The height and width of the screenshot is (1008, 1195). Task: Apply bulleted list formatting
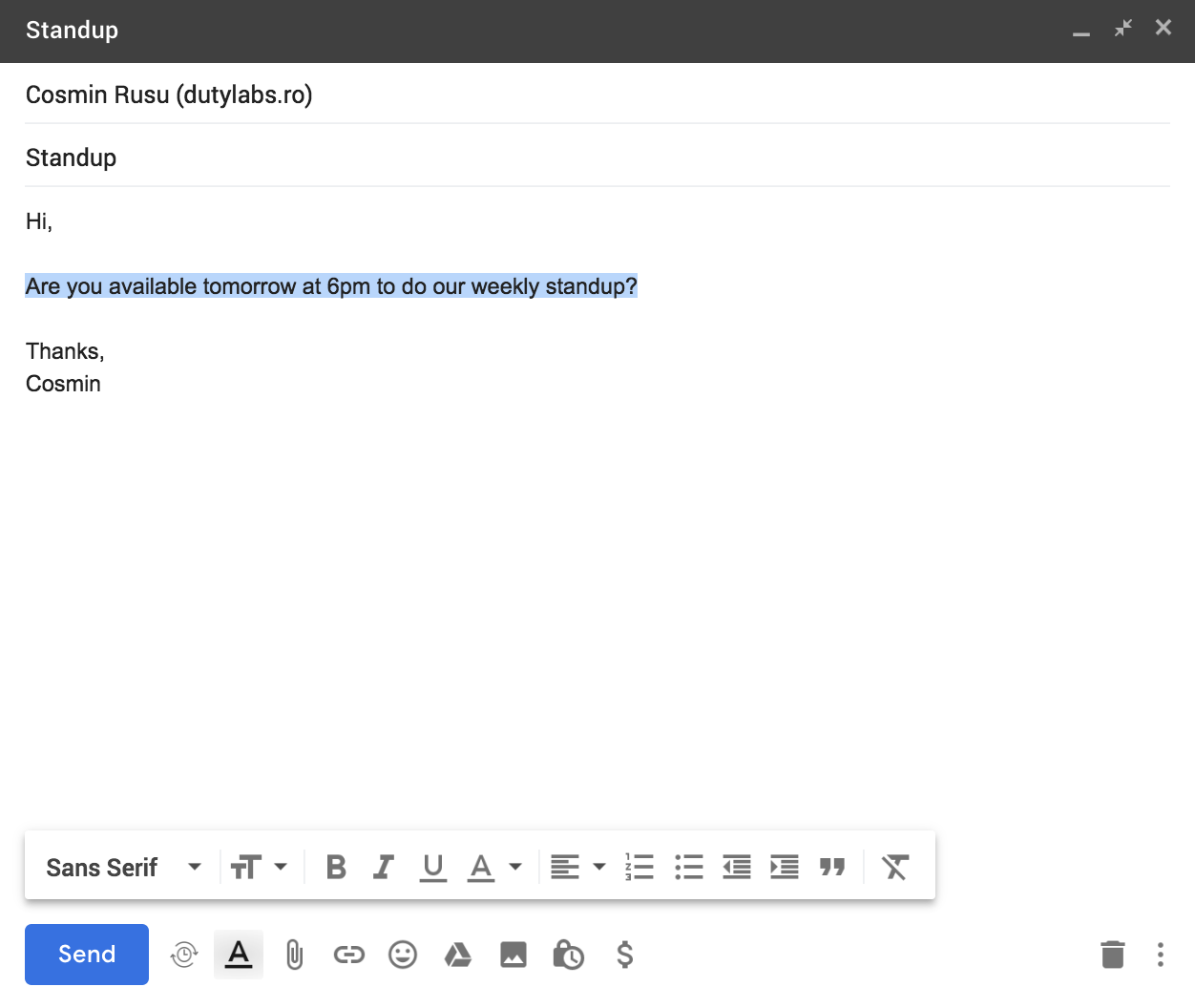pyautogui.click(x=689, y=867)
